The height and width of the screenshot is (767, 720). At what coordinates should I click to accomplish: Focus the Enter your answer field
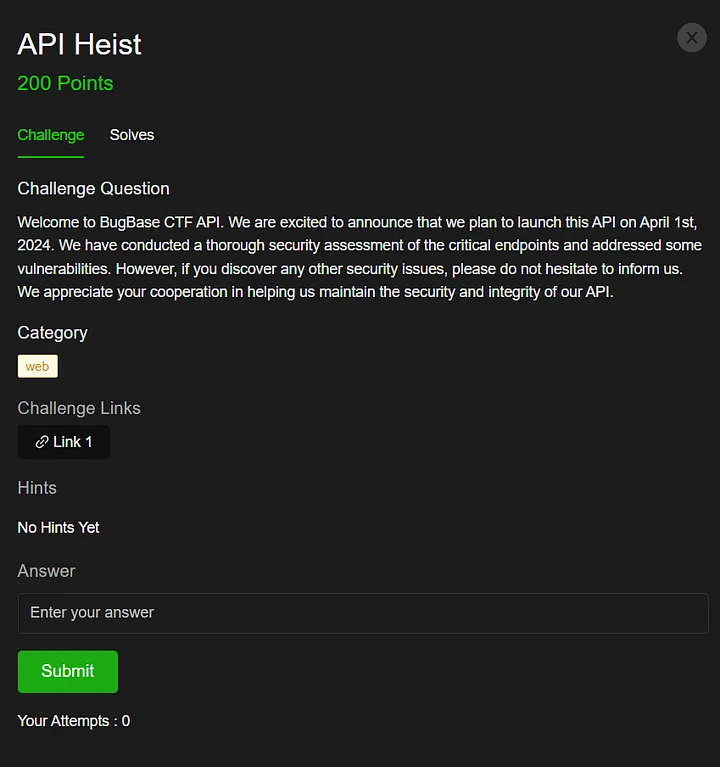coord(363,613)
